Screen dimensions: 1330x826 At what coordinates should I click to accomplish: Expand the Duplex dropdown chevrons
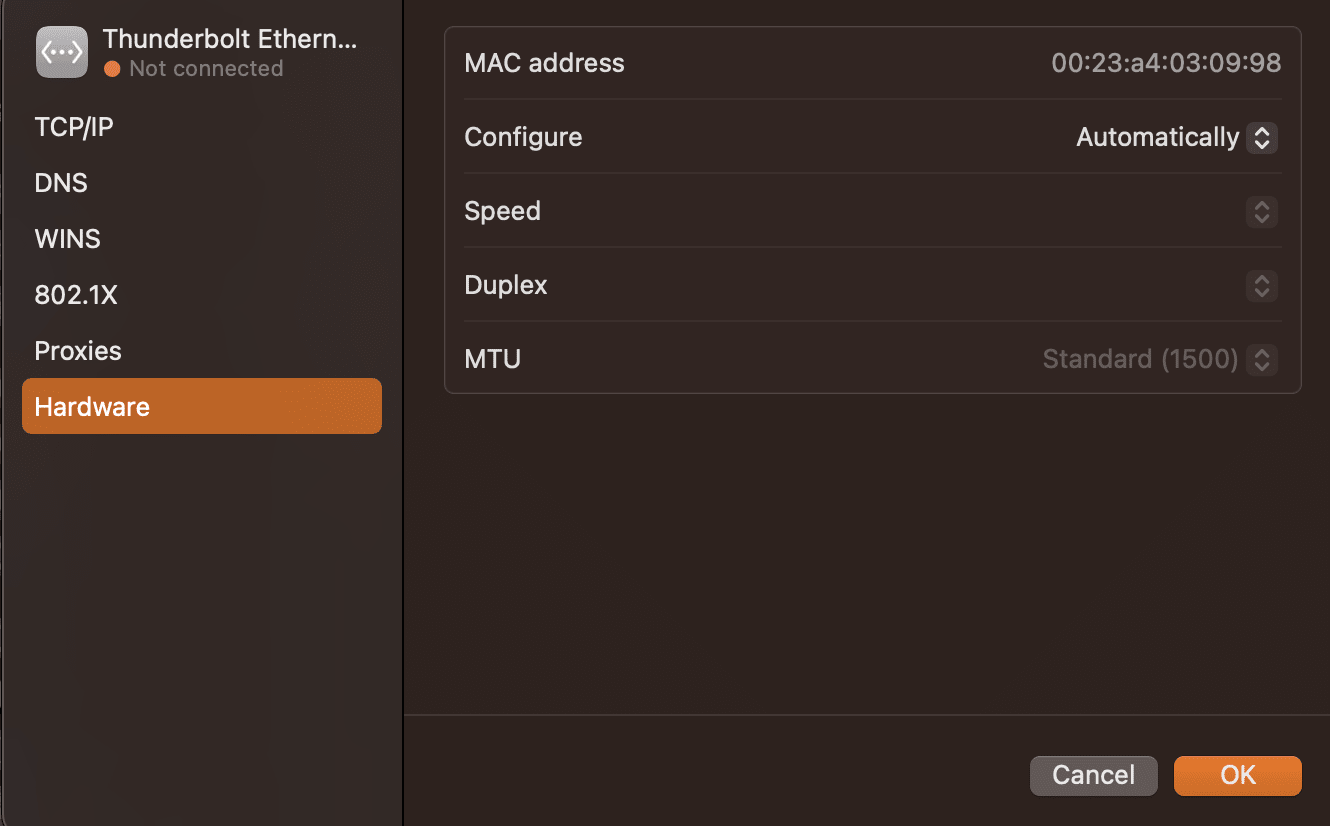pos(1262,285)
